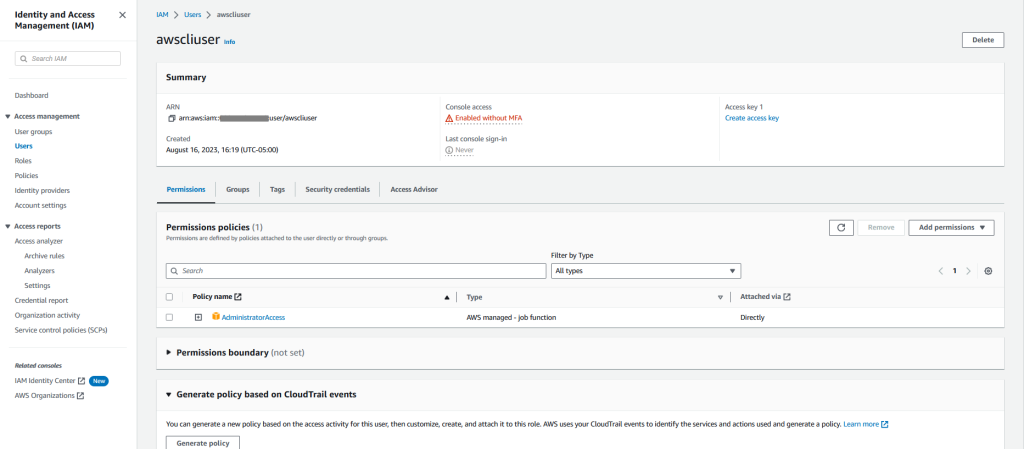The width and height of the screenshot is (1024, 449).
Task: Open the Tags tab
Action: click(x=278, y=189)
